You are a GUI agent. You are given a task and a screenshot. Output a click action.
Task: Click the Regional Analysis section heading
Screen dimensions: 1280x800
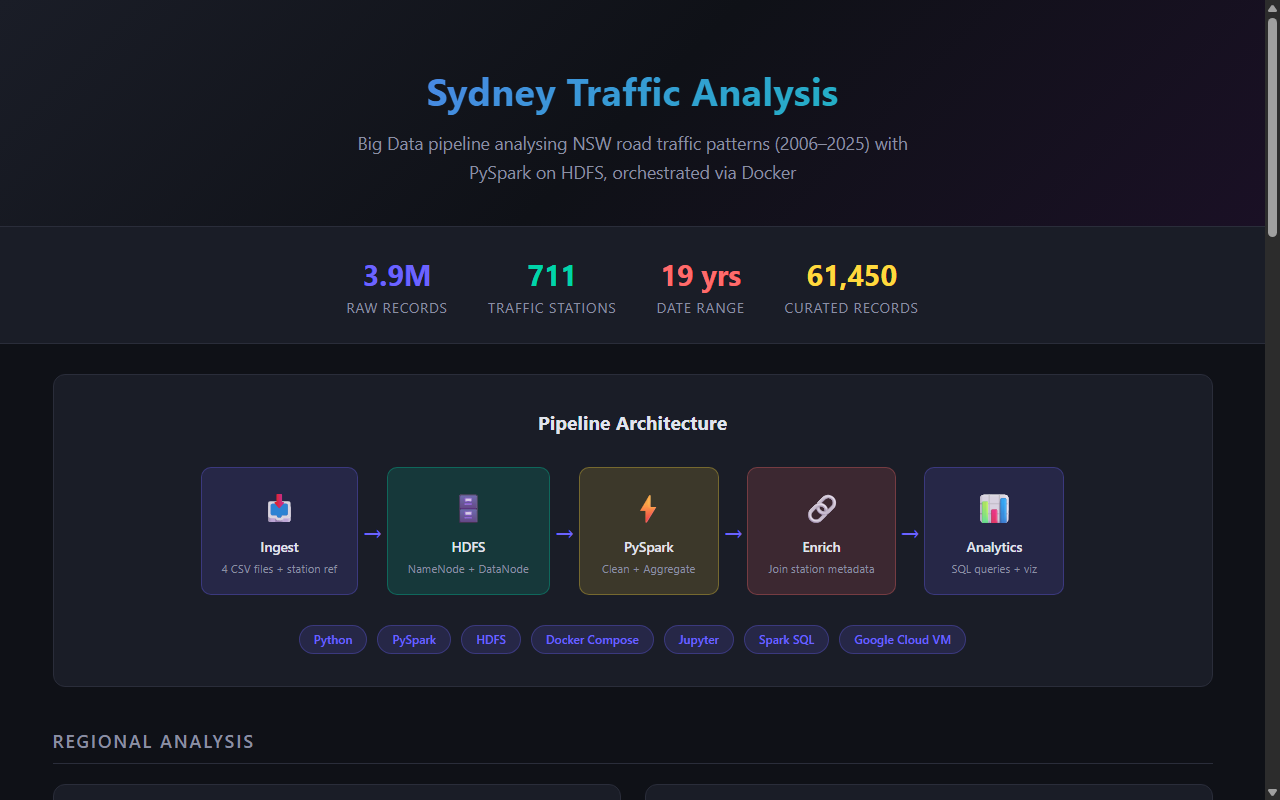coord(153,741)
